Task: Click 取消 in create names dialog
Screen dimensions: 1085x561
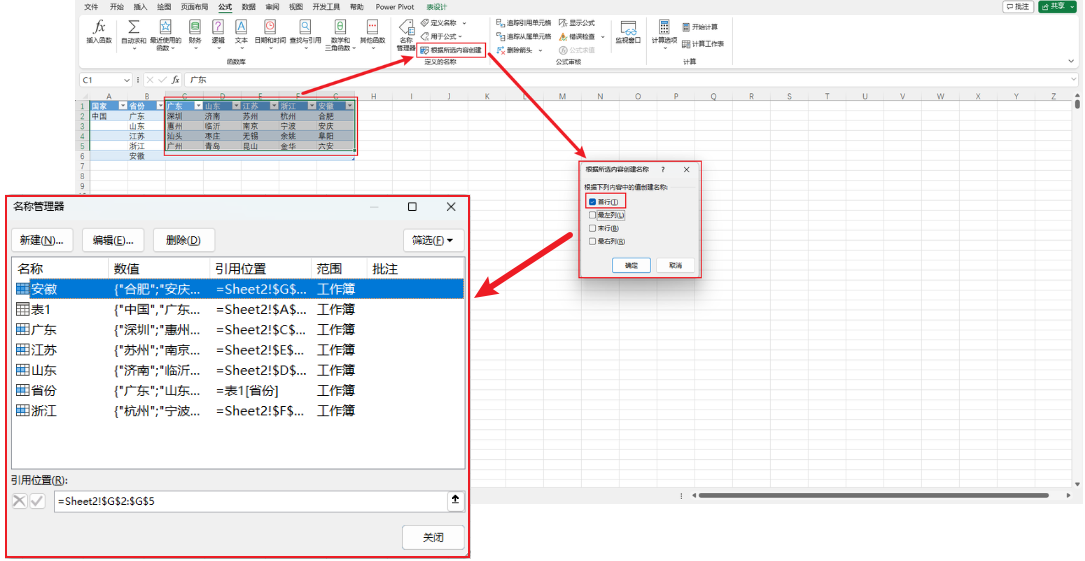Action: [x=675, y=265]
